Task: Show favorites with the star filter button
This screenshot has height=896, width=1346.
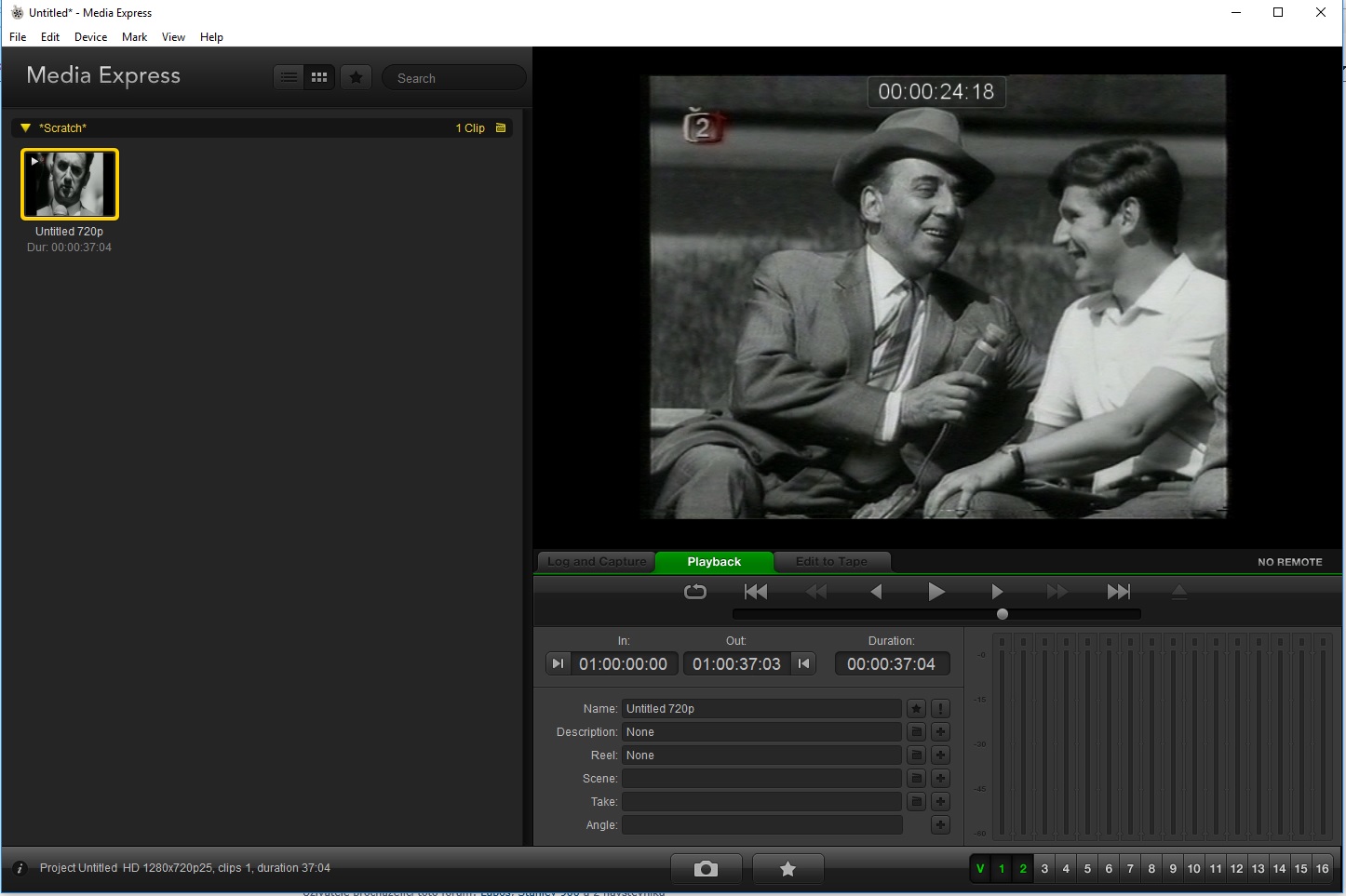Action: tap(356, 77)
